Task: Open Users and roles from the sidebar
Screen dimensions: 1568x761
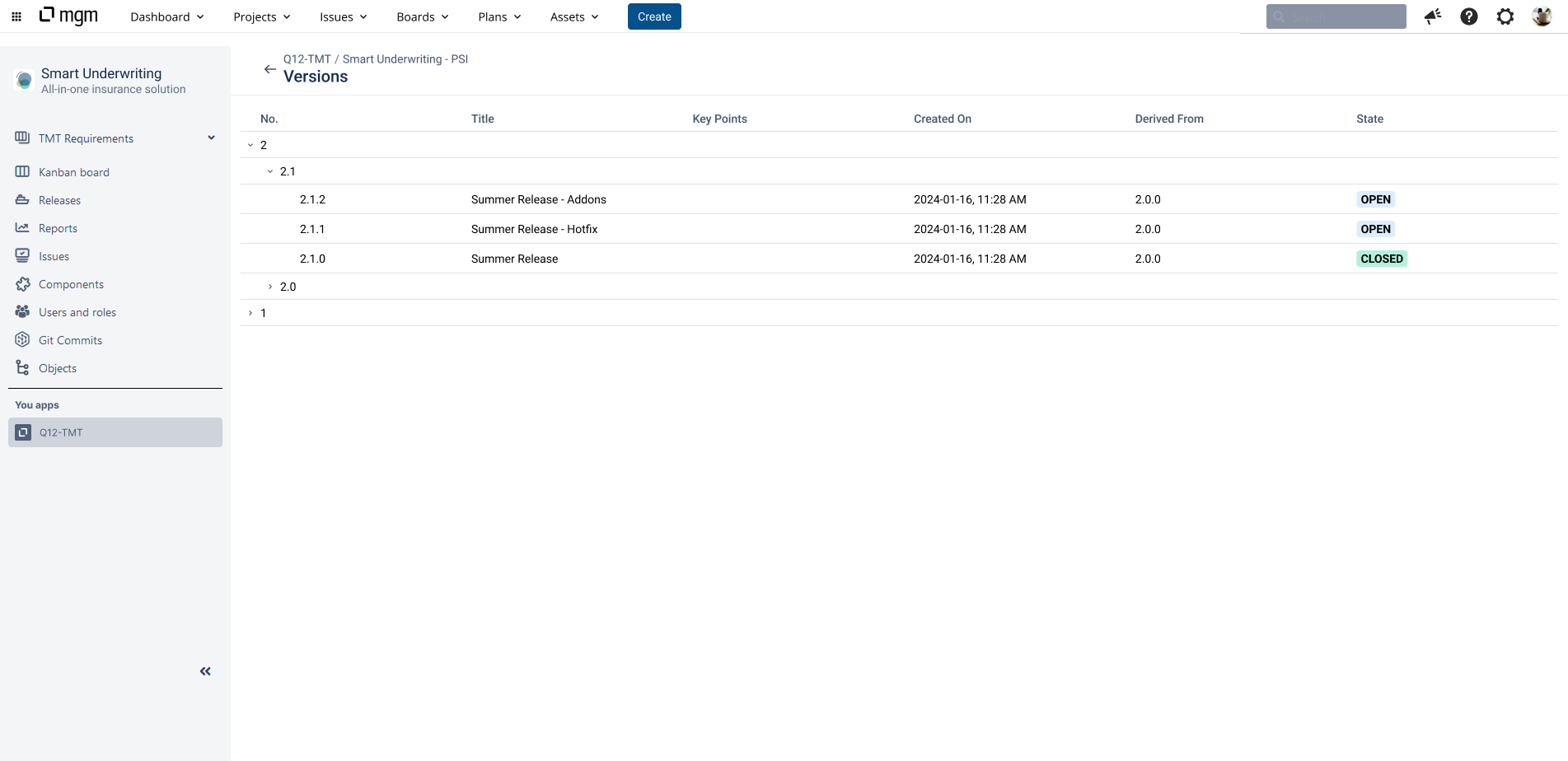Action: (x=21, y=311)
